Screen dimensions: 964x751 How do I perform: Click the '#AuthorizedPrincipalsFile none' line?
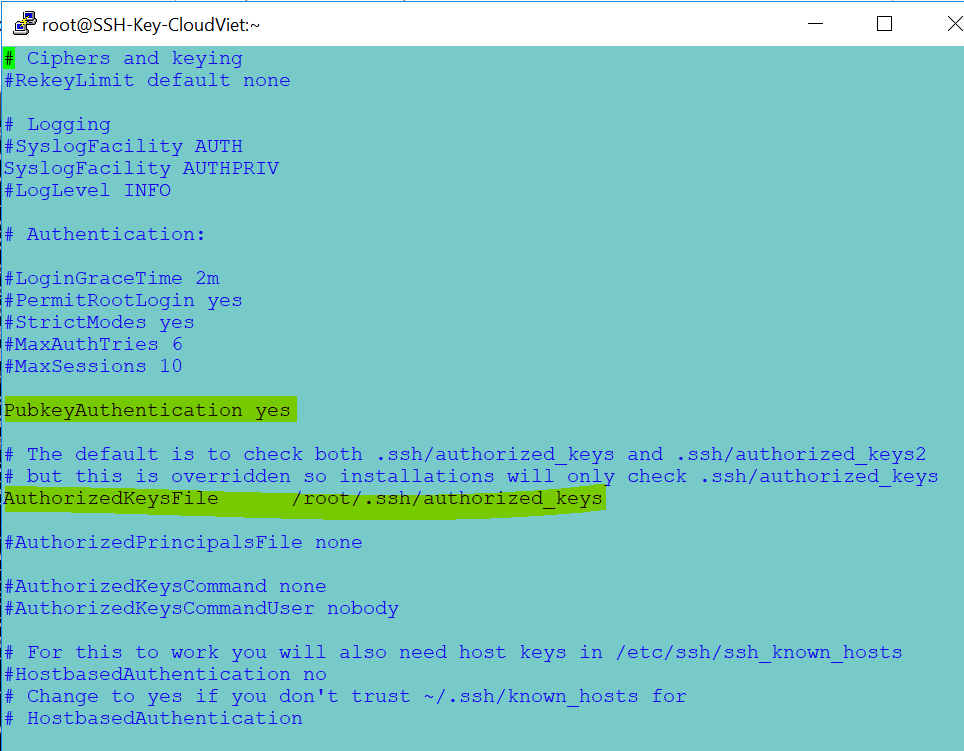click(x=183, y=542)
